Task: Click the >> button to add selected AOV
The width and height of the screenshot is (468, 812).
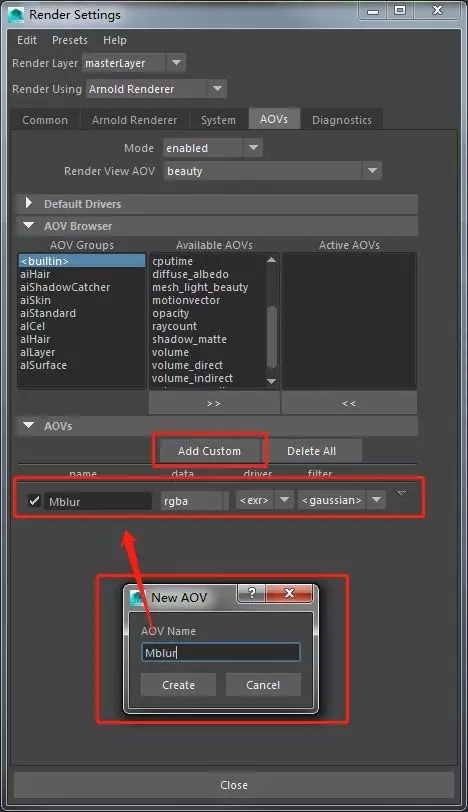Action: pos(214,403)
